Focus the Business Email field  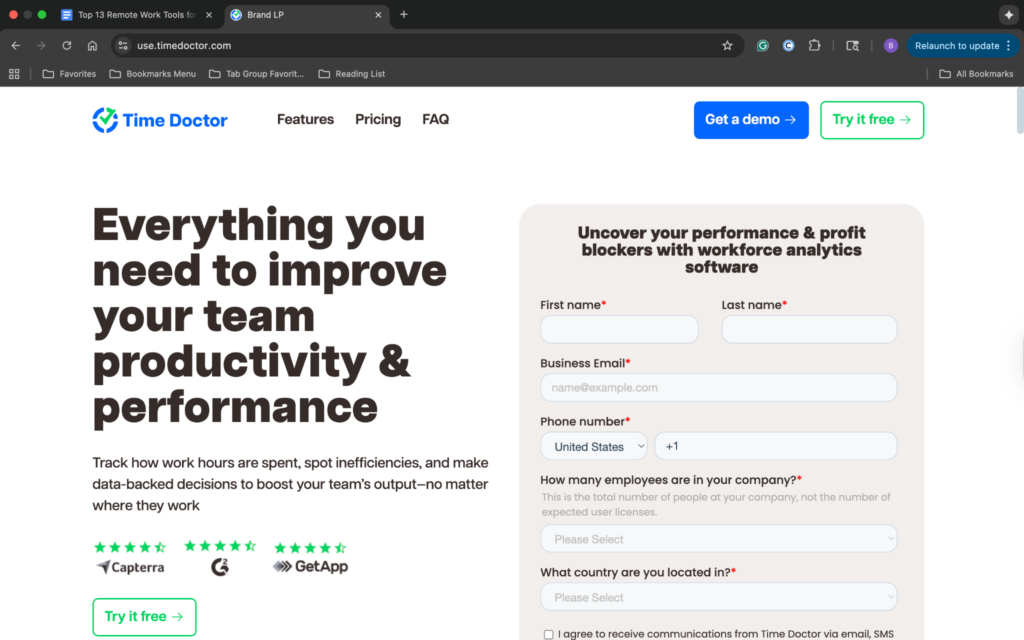(x=718, y=387)
